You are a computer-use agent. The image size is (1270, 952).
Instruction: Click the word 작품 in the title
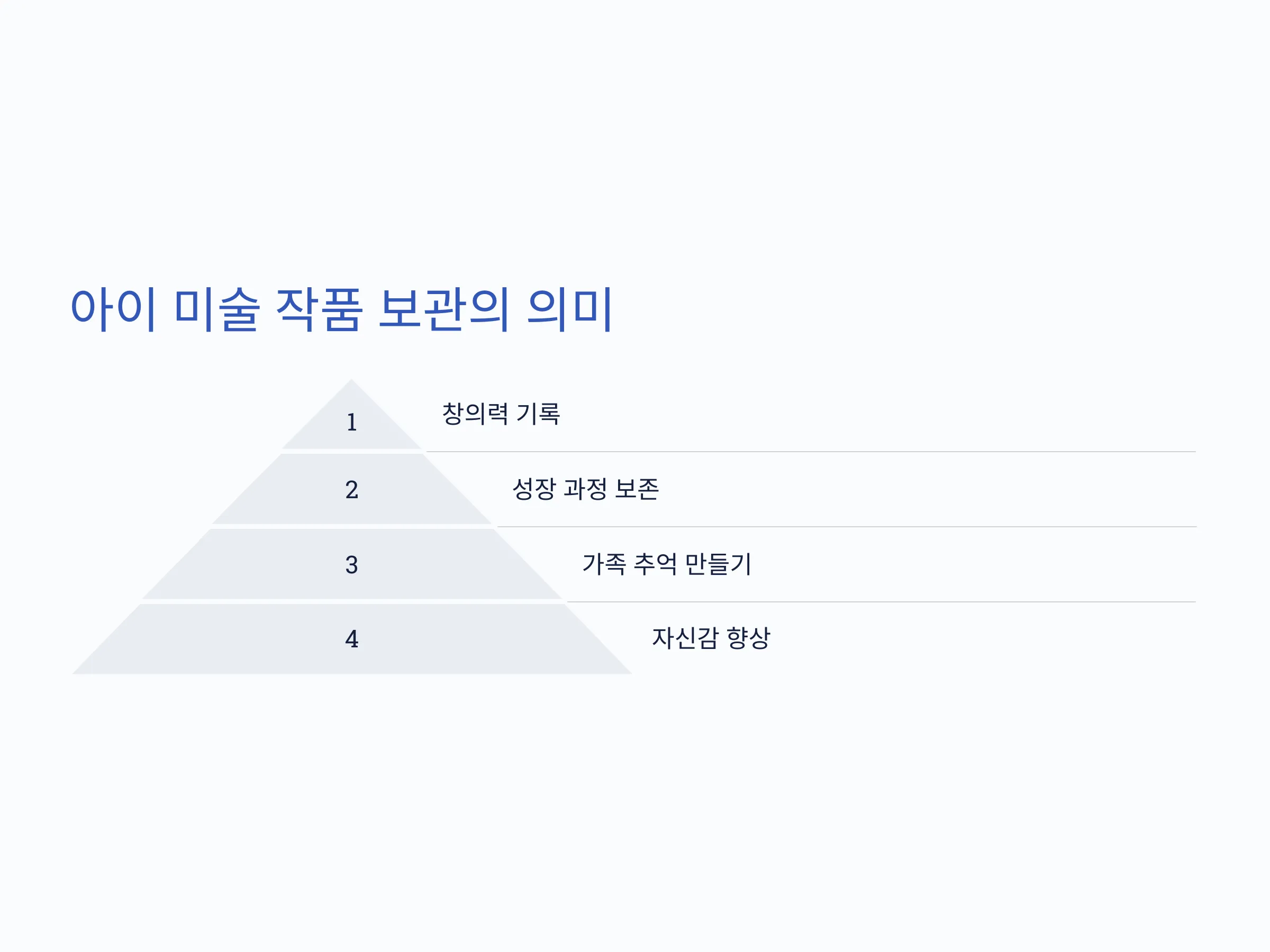[x=319, y=309]
